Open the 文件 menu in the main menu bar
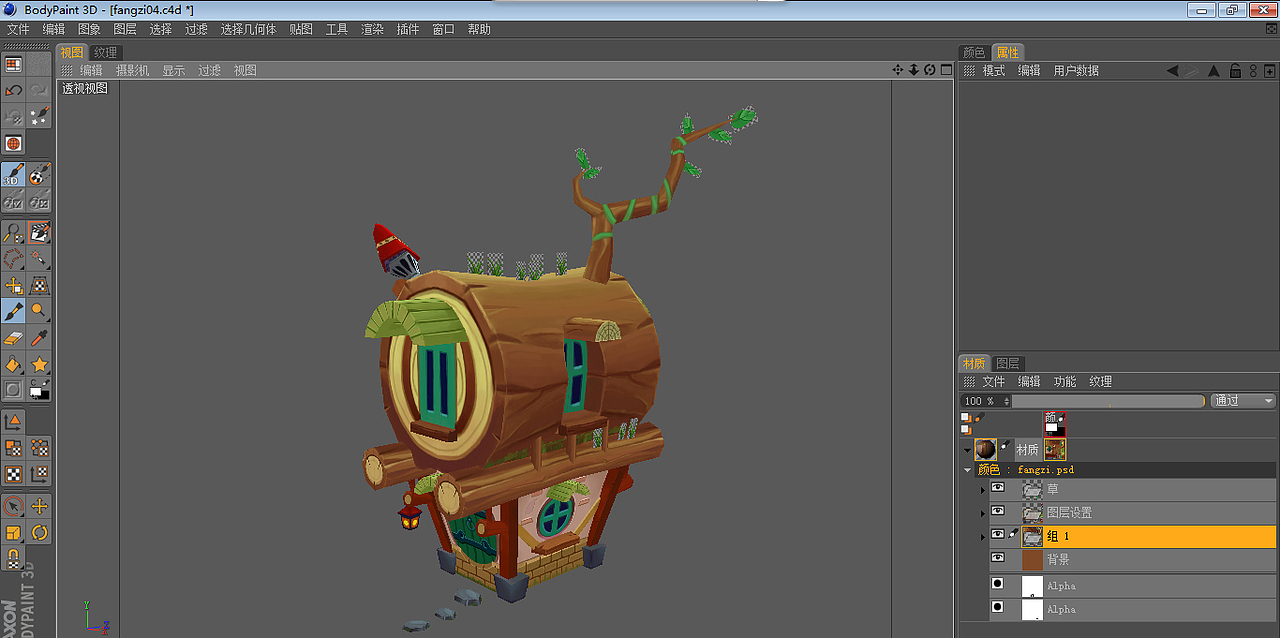 click(18, 29)
